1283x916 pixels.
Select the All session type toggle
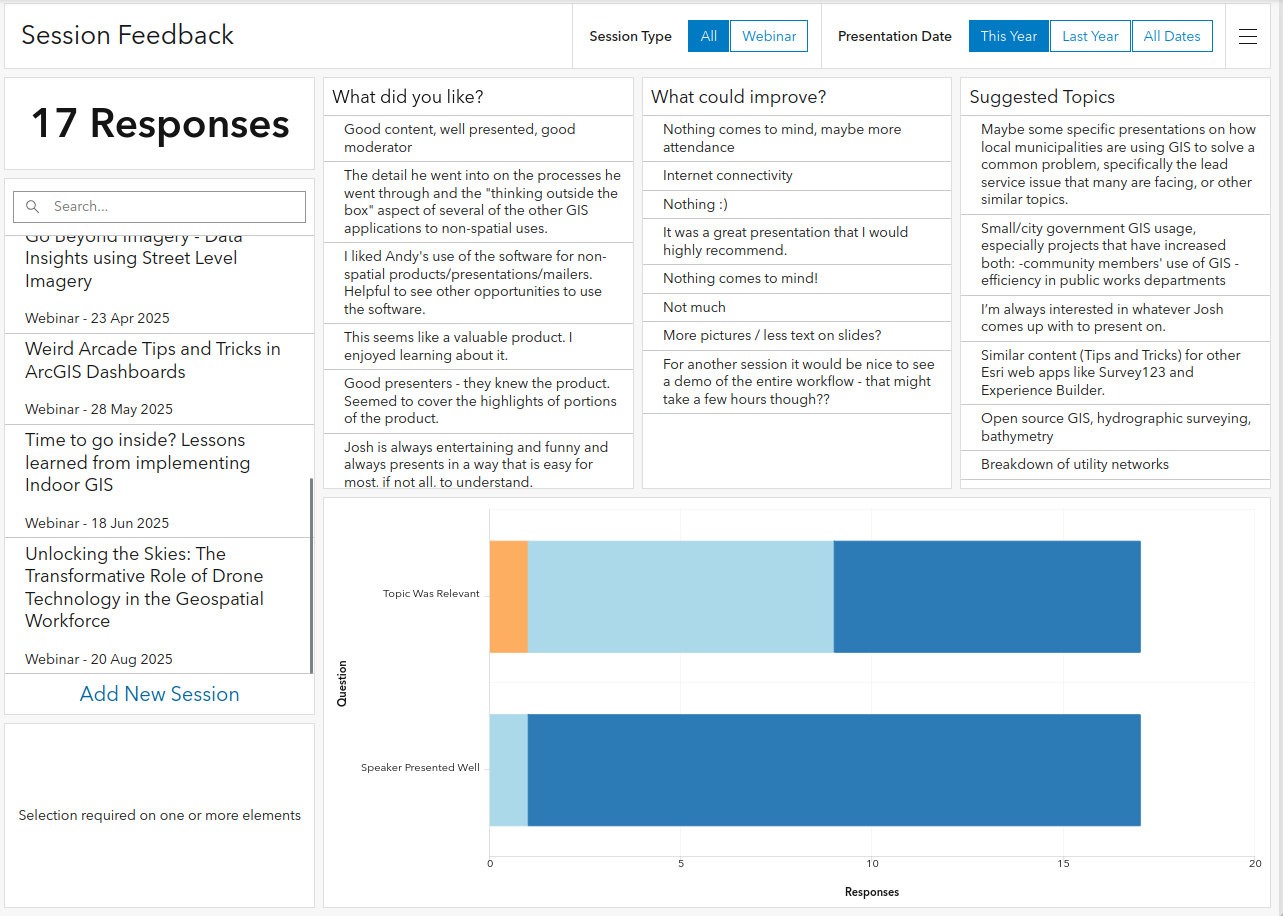click(708, 36)
